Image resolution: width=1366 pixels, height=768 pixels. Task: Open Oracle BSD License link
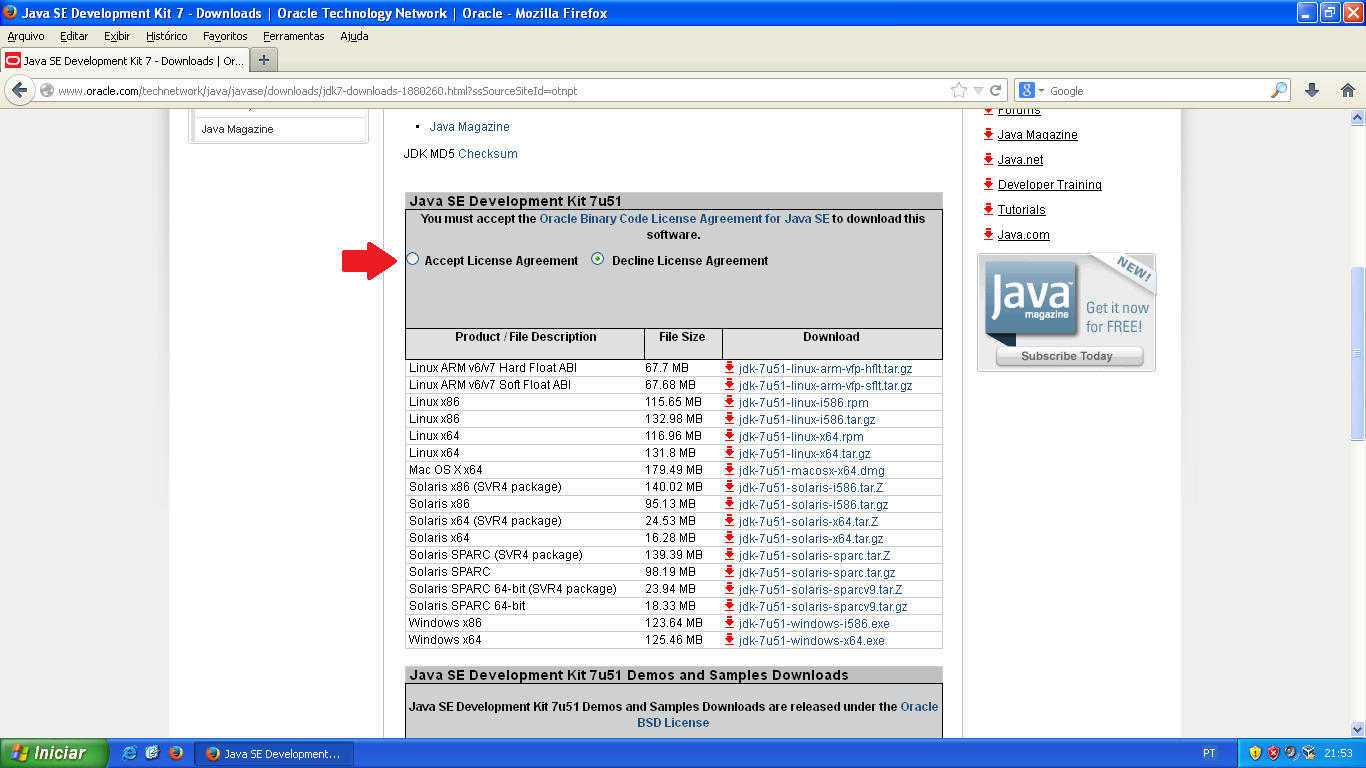pyautogui.click(x=788, y=714)
